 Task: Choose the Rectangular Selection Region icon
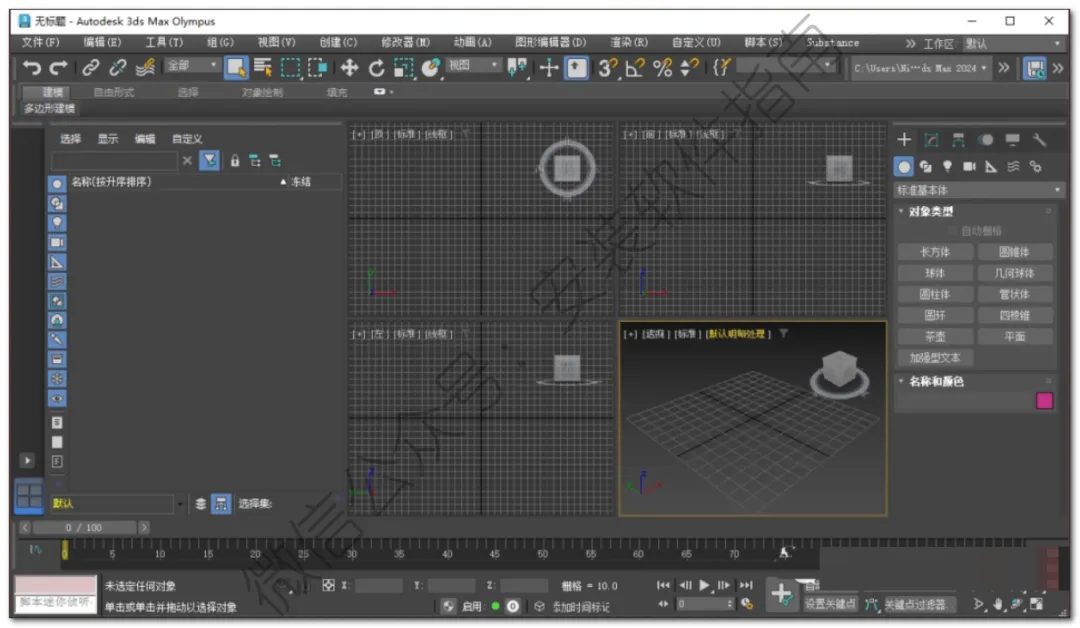point(291,67)
